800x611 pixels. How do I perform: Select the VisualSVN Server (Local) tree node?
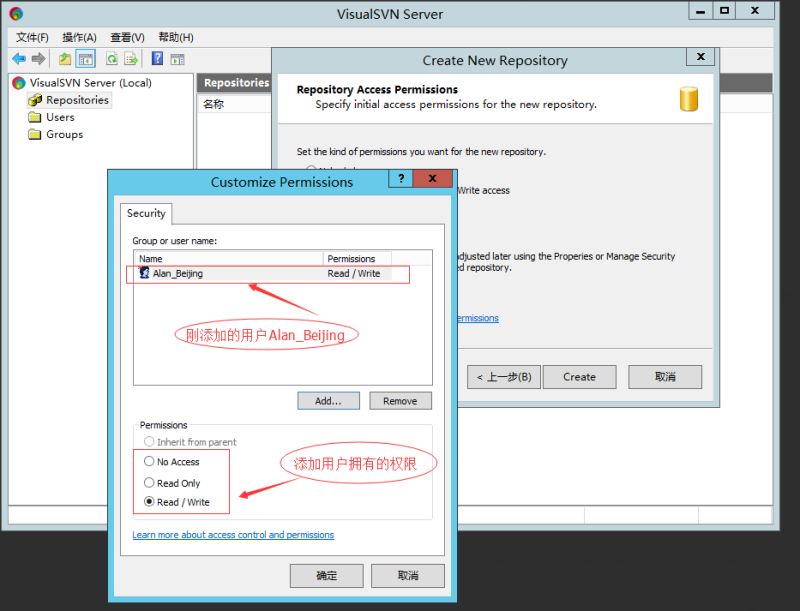[90, 83]
